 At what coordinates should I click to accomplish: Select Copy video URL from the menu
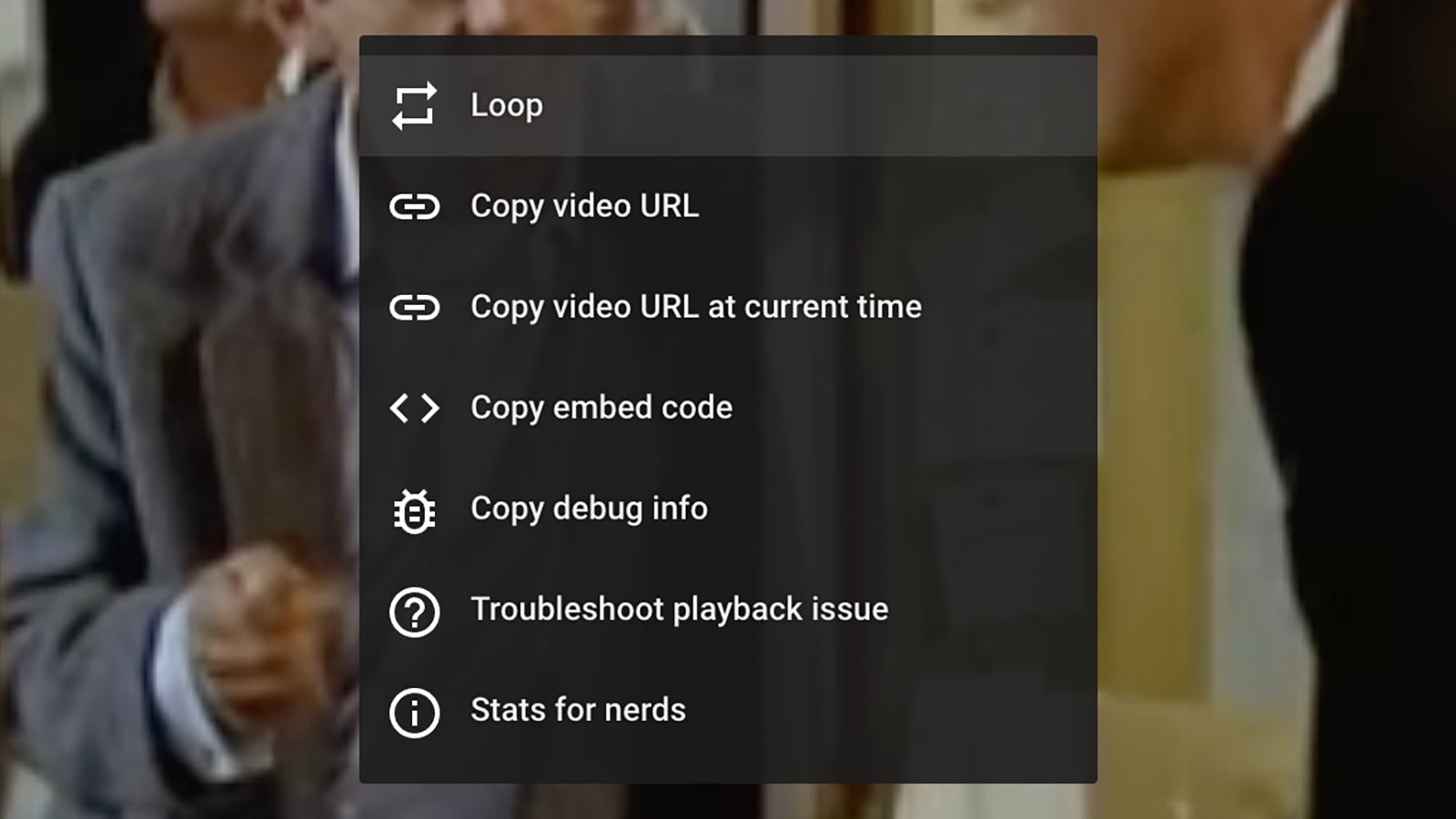584,206
